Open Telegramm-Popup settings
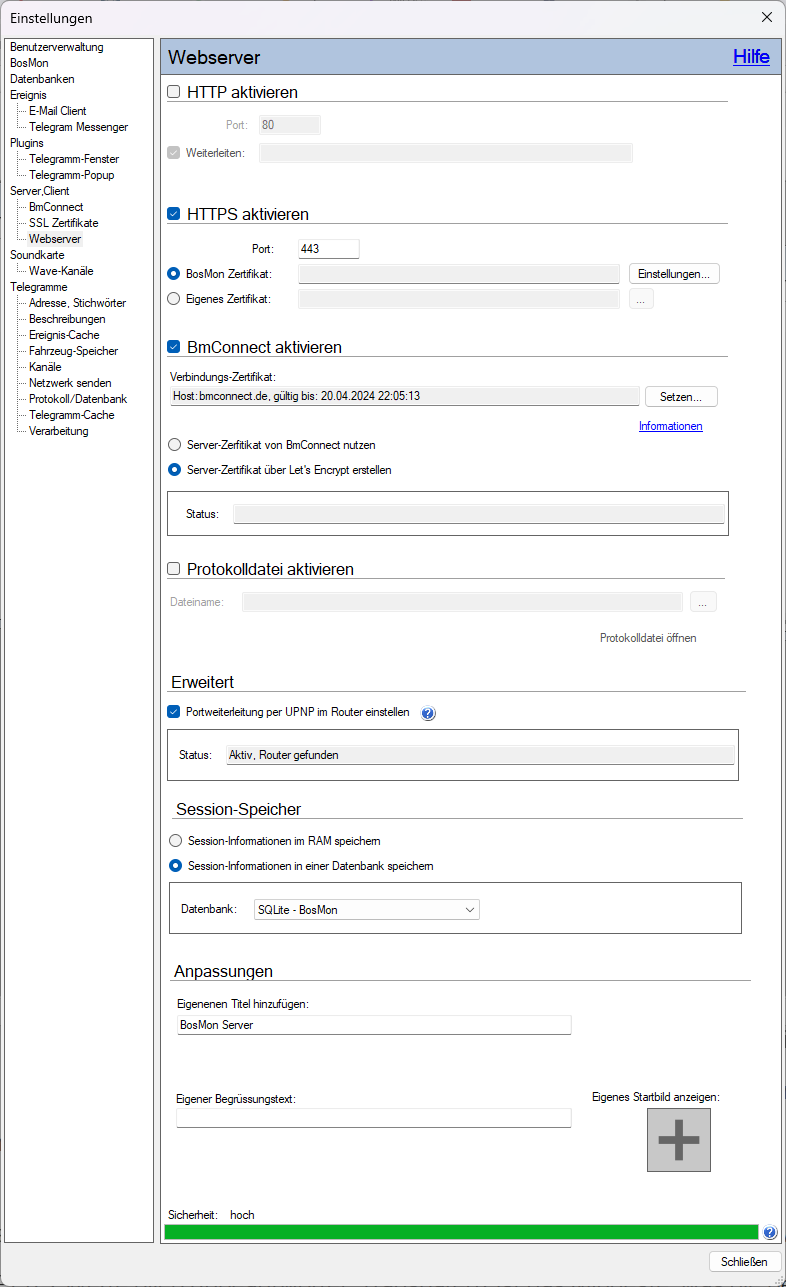This screenshot has width=786, height=1287. click(x=72, y=175)
